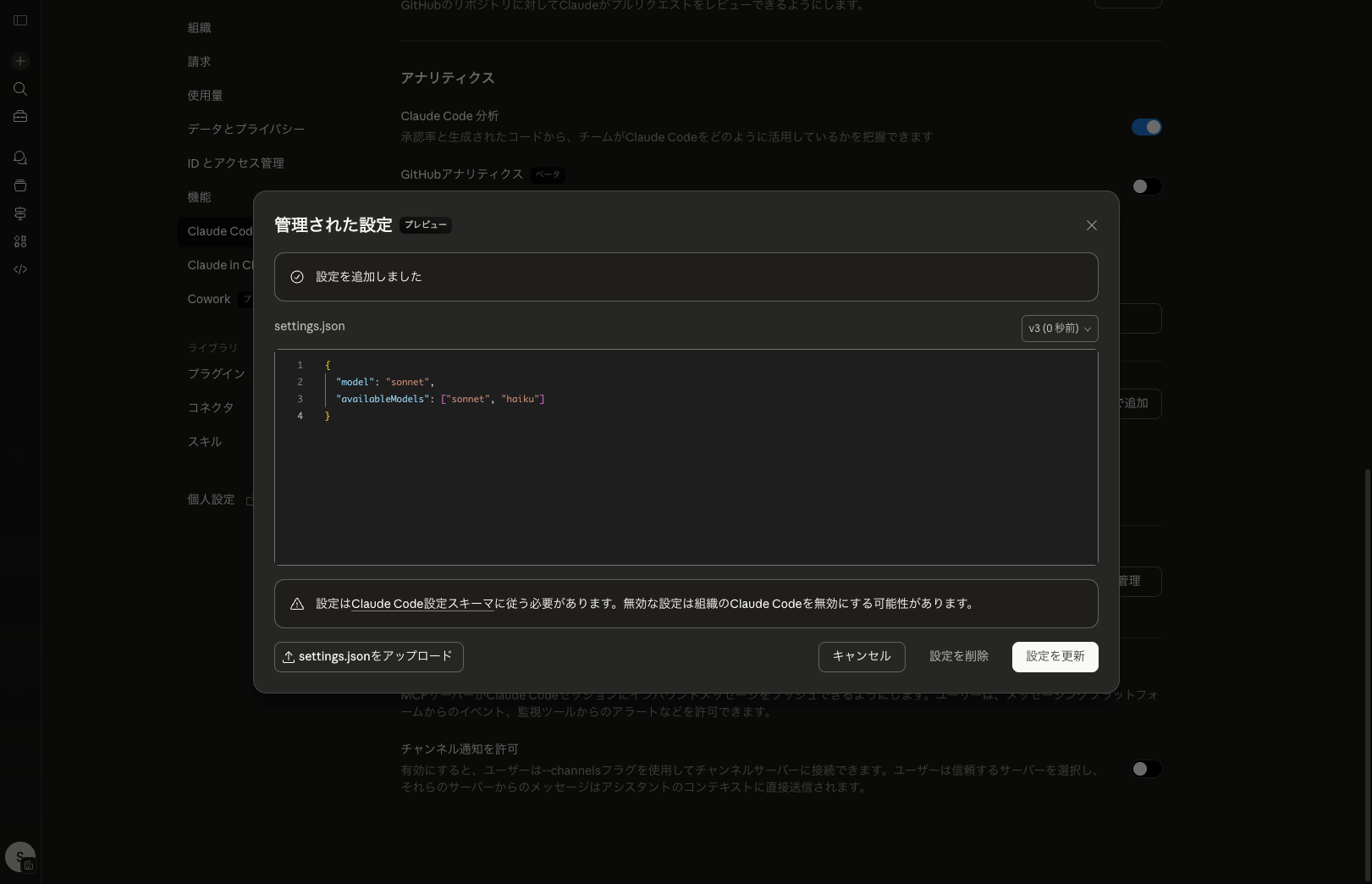Open the Claude Code設定スキーマ link

pyautogui.click(x=422, y=604)
